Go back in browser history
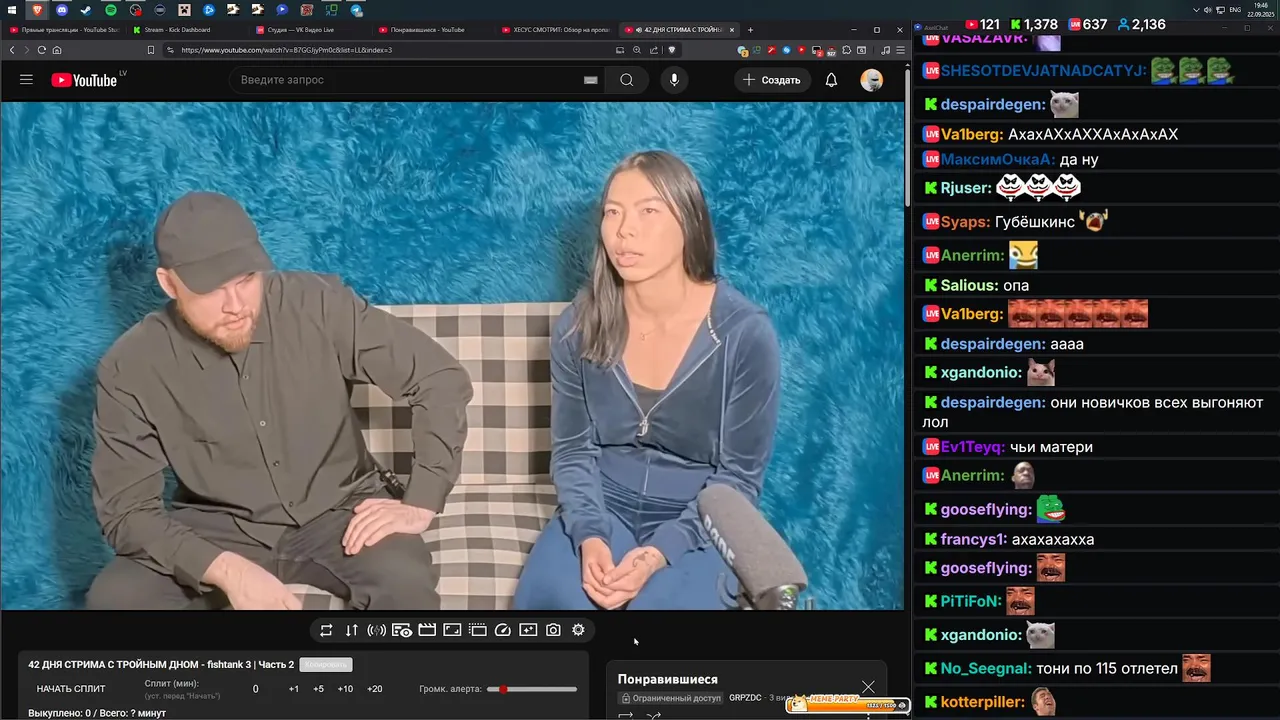 point(12,50)
